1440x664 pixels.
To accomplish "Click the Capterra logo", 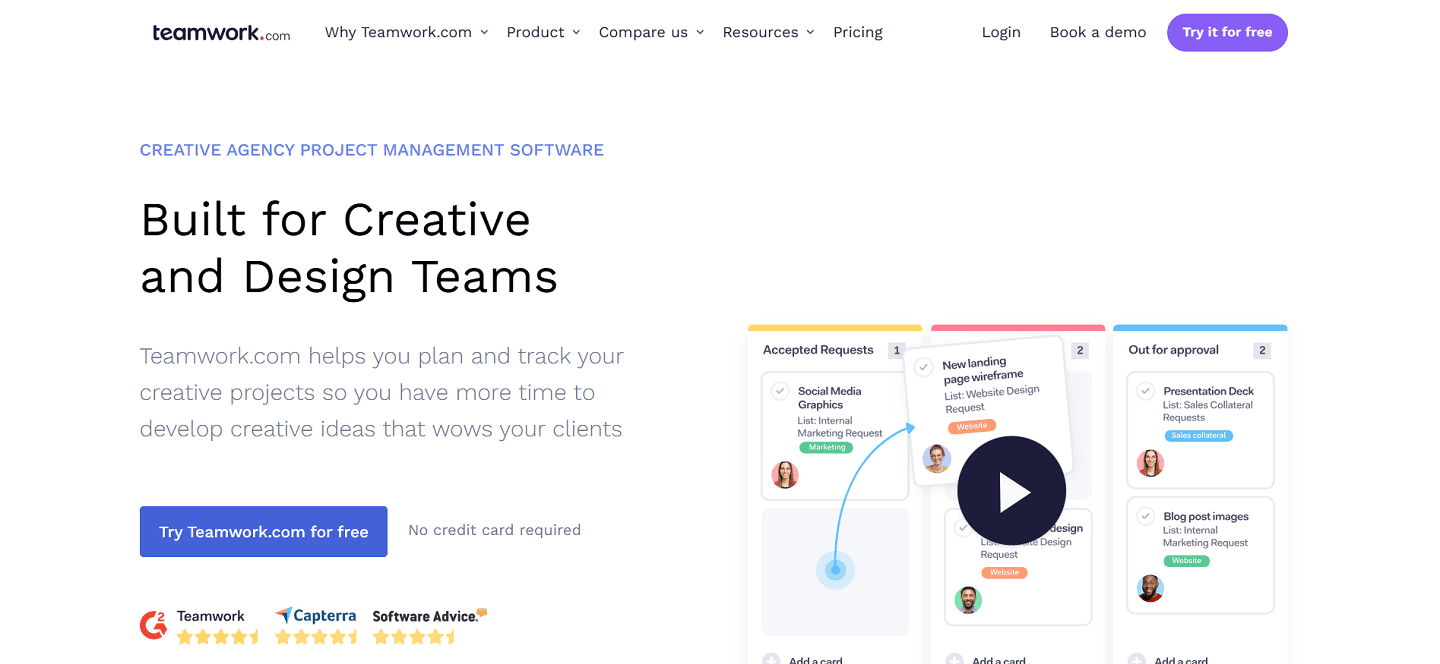I will (x=316, y=617).
